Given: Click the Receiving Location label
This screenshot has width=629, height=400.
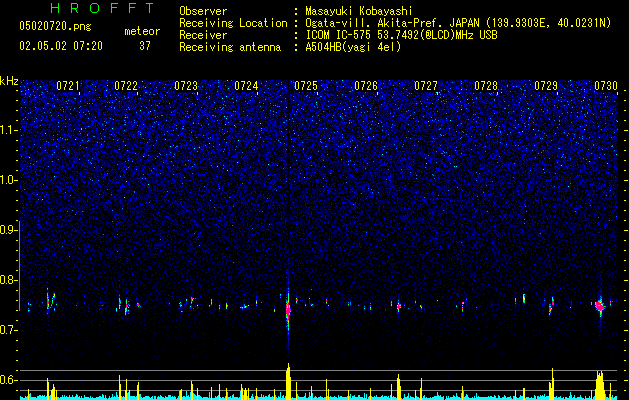Looking at the screenshot, I should (233, 23).
